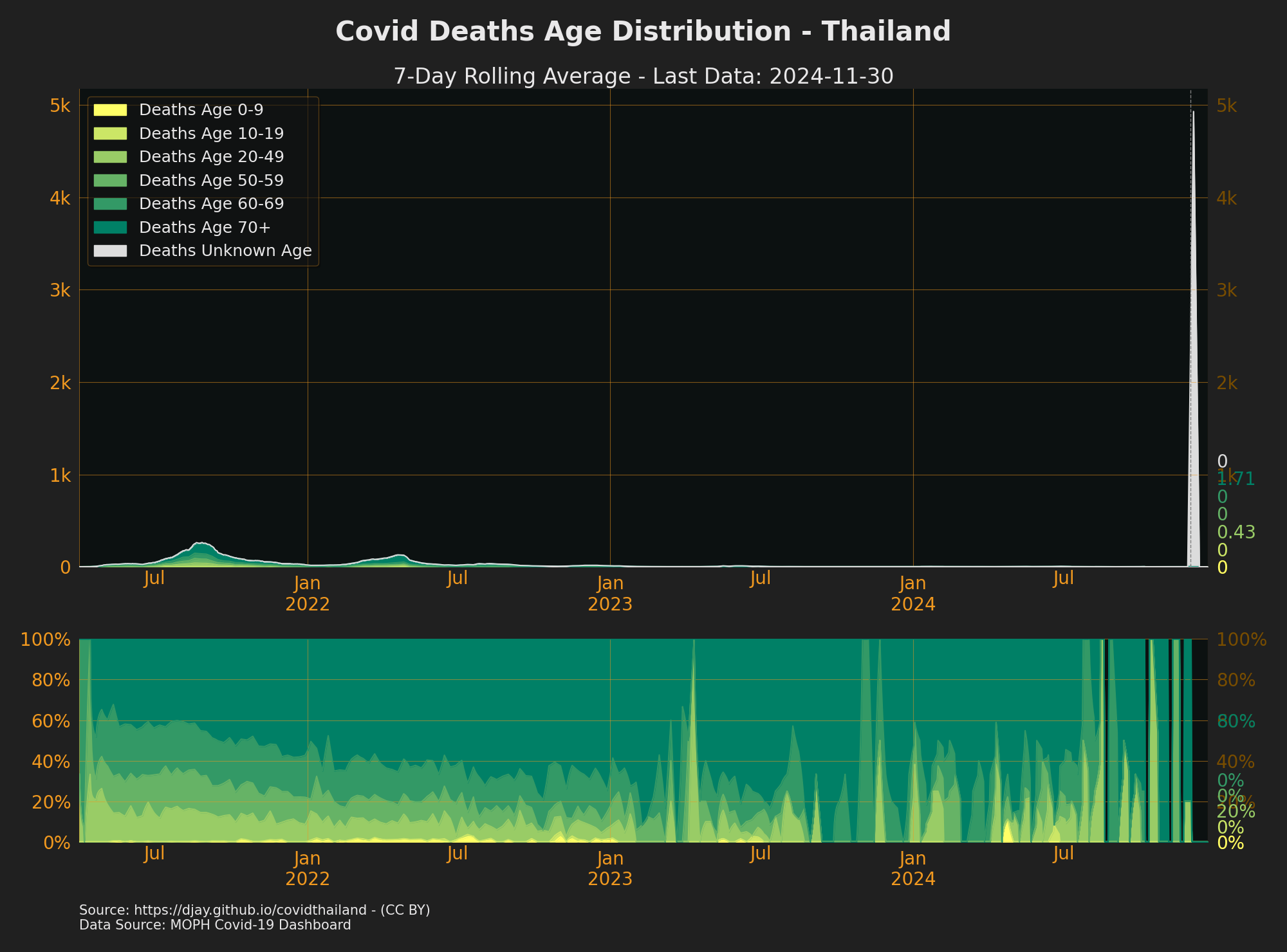
Task: Click the Deaths Age 50-59 legend swatch
Action: [110, 181]
